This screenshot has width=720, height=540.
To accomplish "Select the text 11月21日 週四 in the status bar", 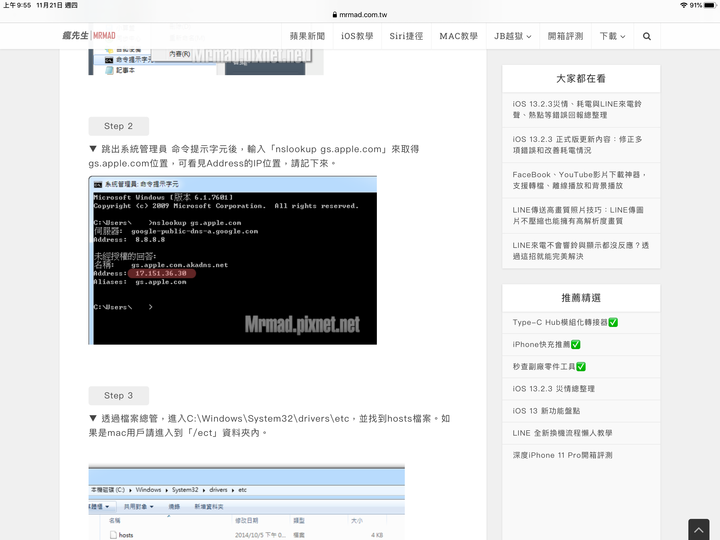I will pyautogui.click(x=57, y=5).
